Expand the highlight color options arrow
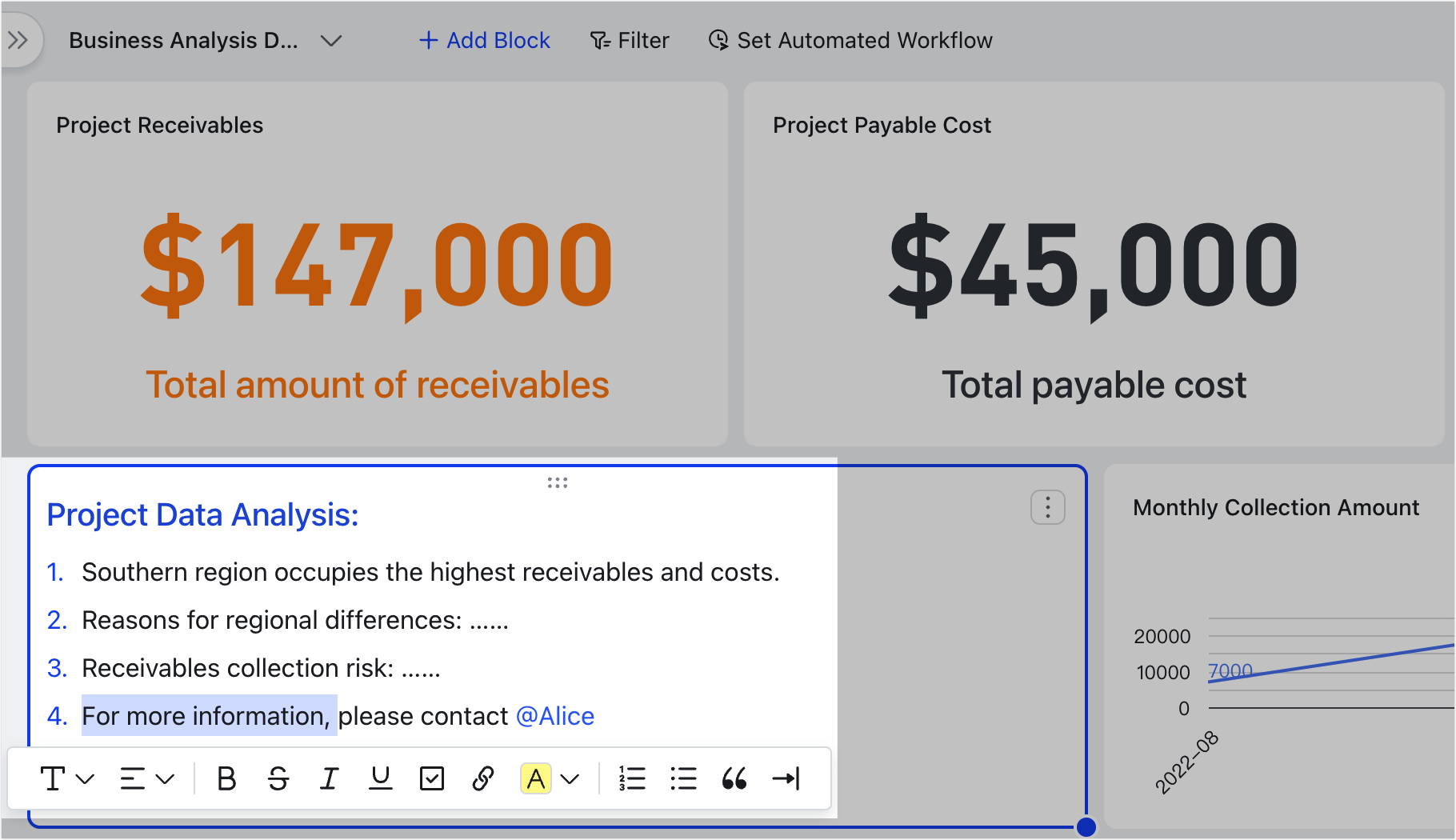 570,778
